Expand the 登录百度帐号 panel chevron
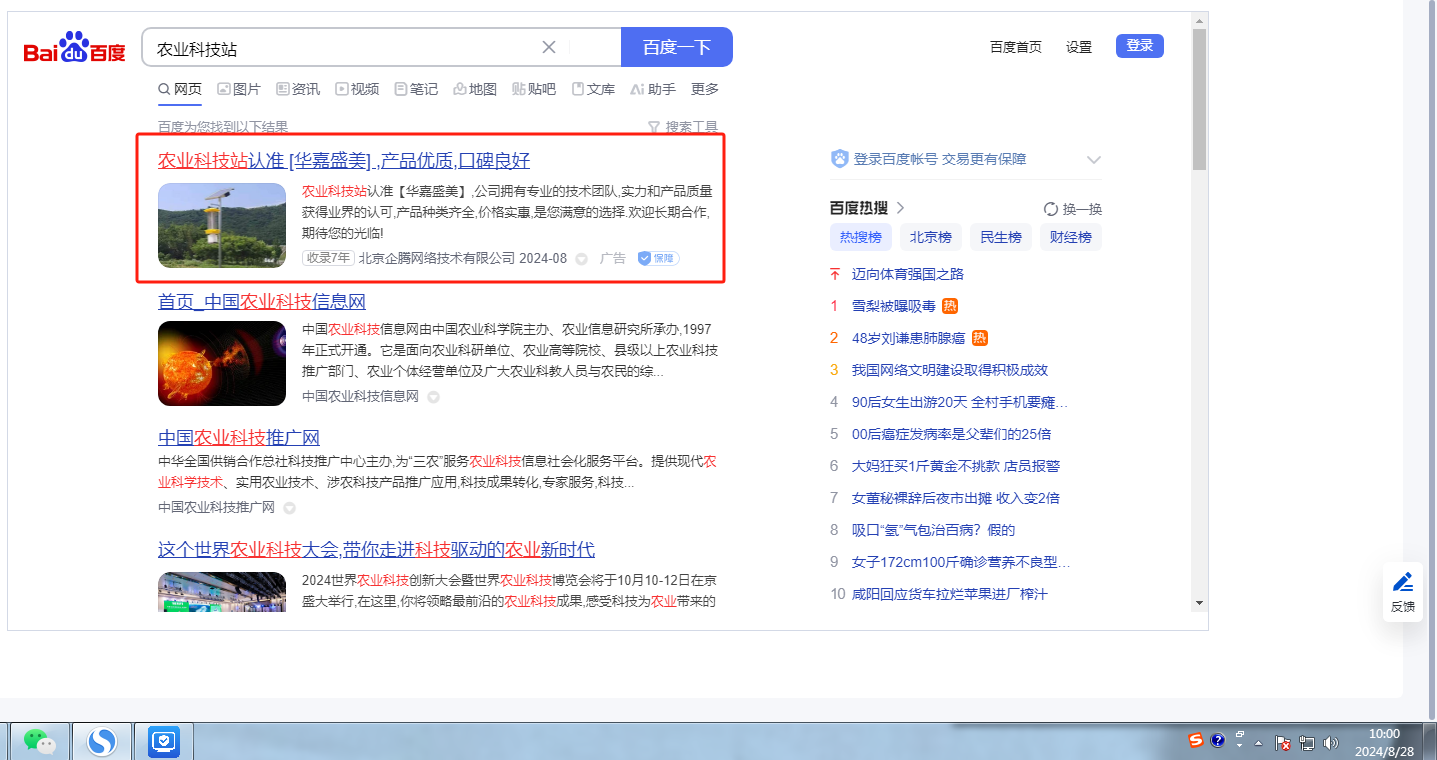The height and width of the screenshot is (760, 1437). (x=1094, y=160)
